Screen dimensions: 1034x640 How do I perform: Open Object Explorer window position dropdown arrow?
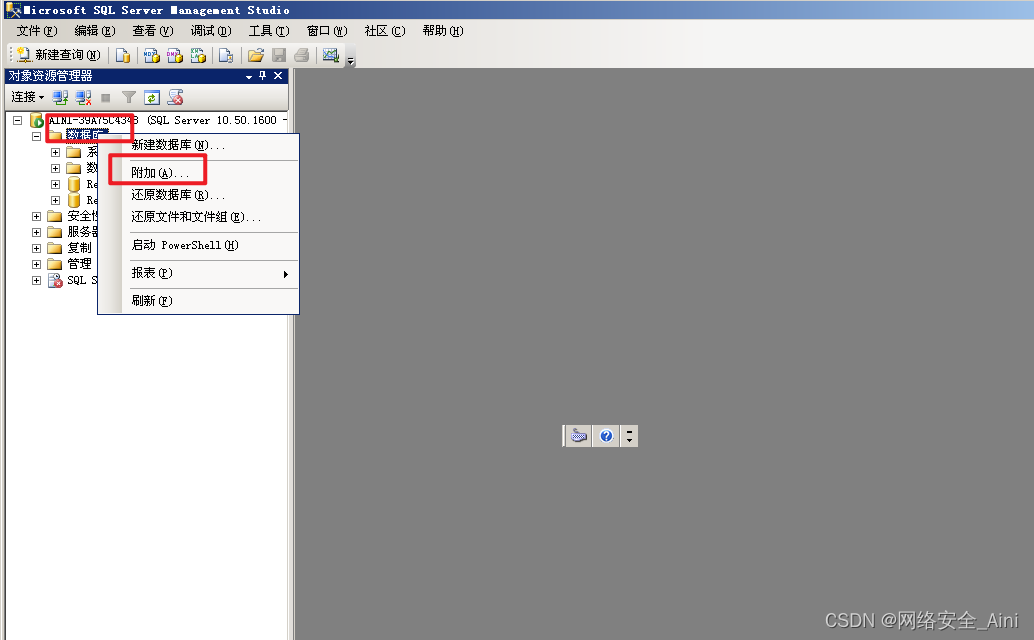249,76
